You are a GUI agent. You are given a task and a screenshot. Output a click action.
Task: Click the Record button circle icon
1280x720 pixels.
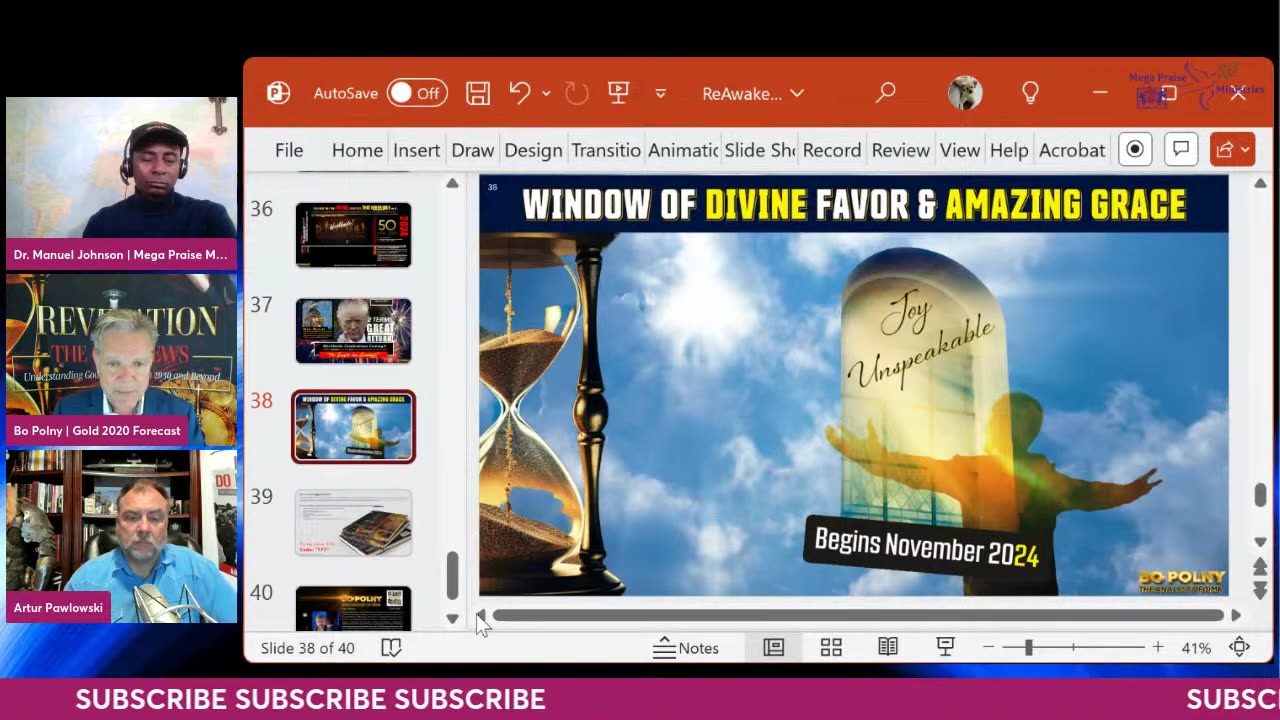(1135, 150)
